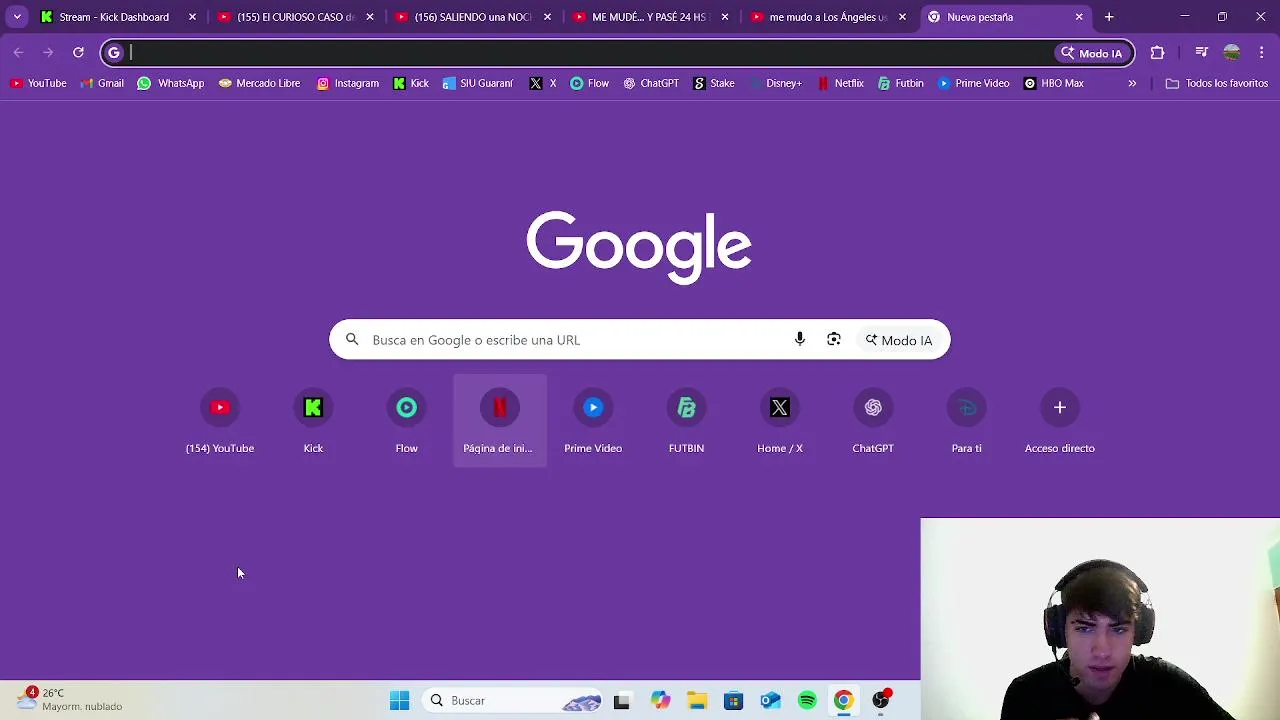Open the 'Todos los favoritos' folder
This screenshot has width=1280, height=720.
(1217, 83)
